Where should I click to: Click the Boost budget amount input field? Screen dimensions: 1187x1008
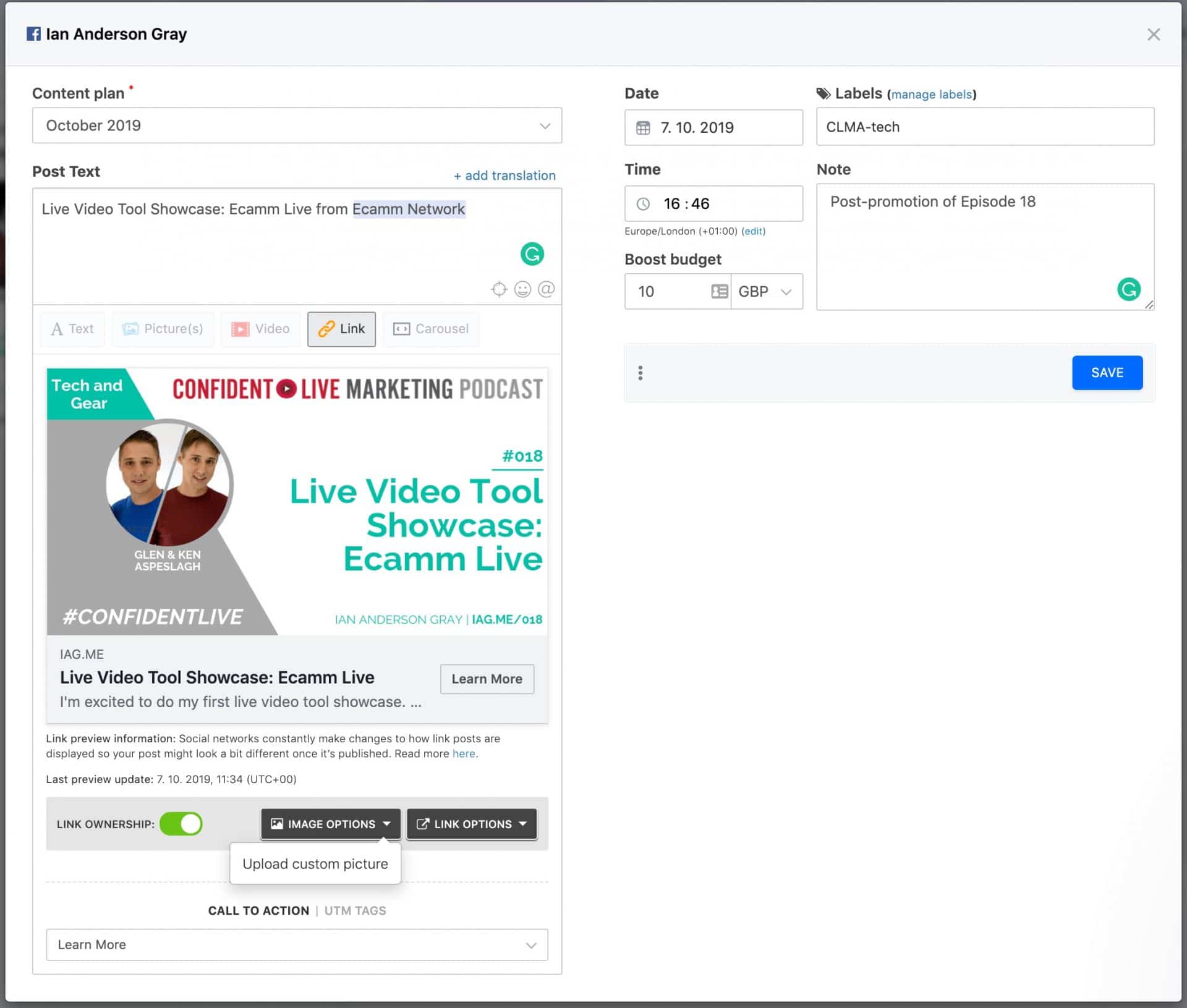[667, 291]
